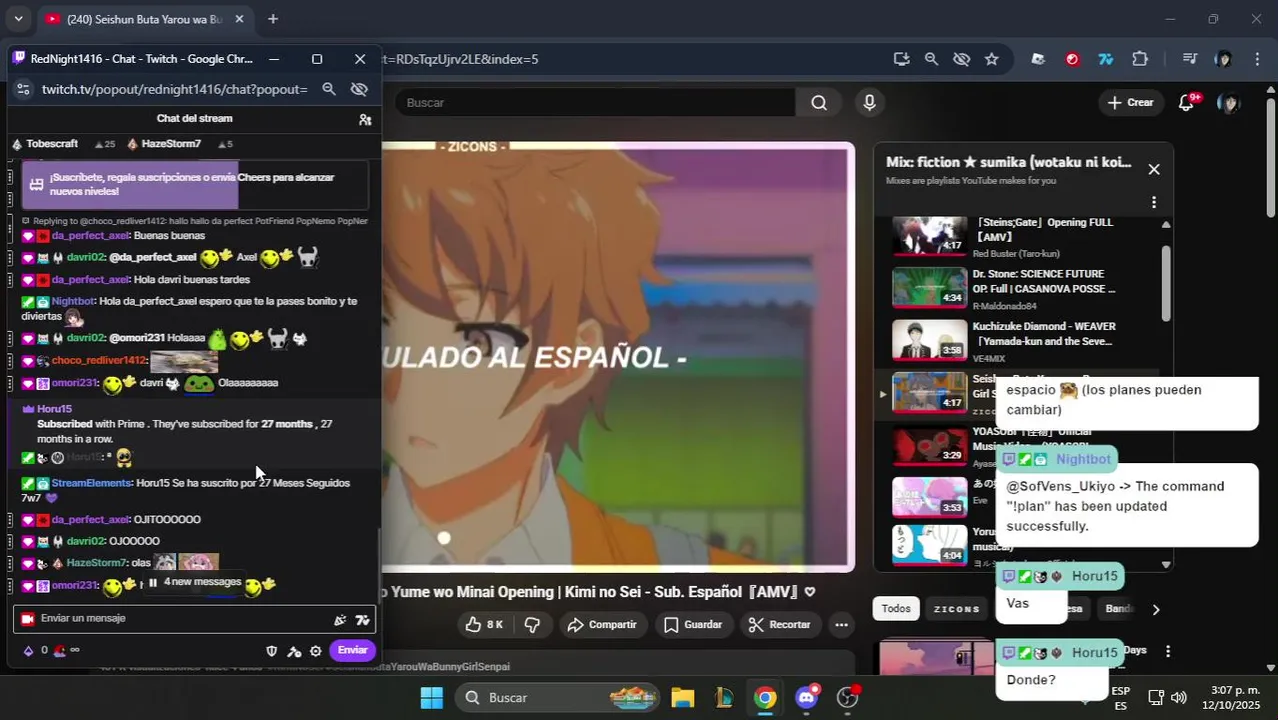Click the 7TV extension icon in Chrome toolbar
The width and height of the screenshot is (1278, 720).
pyautogui.click(x=1105, y=59)
